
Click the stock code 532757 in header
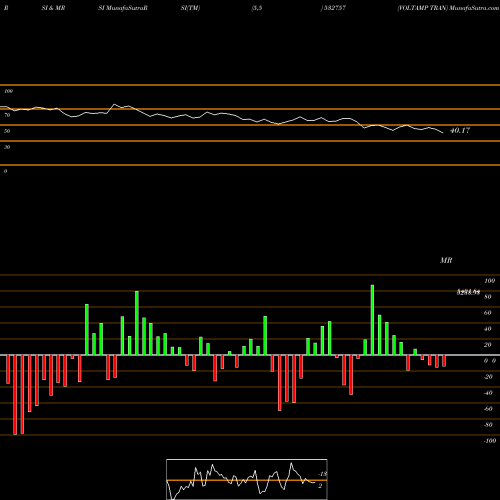pyautogui.click(x=334, y=8)
